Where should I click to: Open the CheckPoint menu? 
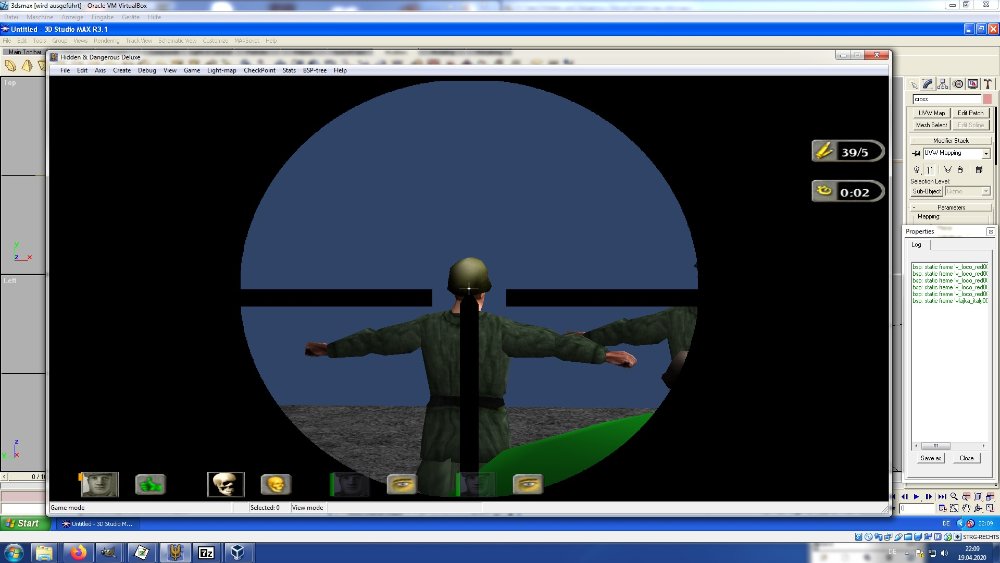tap(260, 71)
